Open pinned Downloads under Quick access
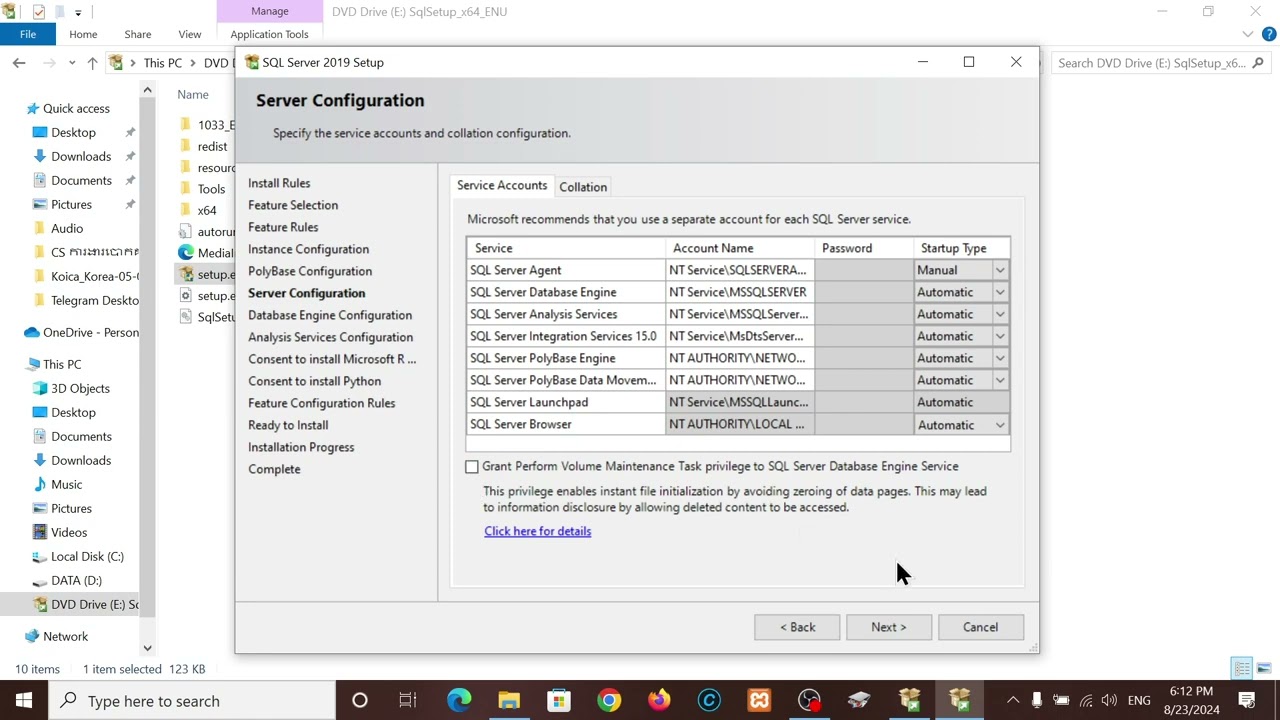The height and width of the screenshot is (720, 1280). click(x=81, y=156)
